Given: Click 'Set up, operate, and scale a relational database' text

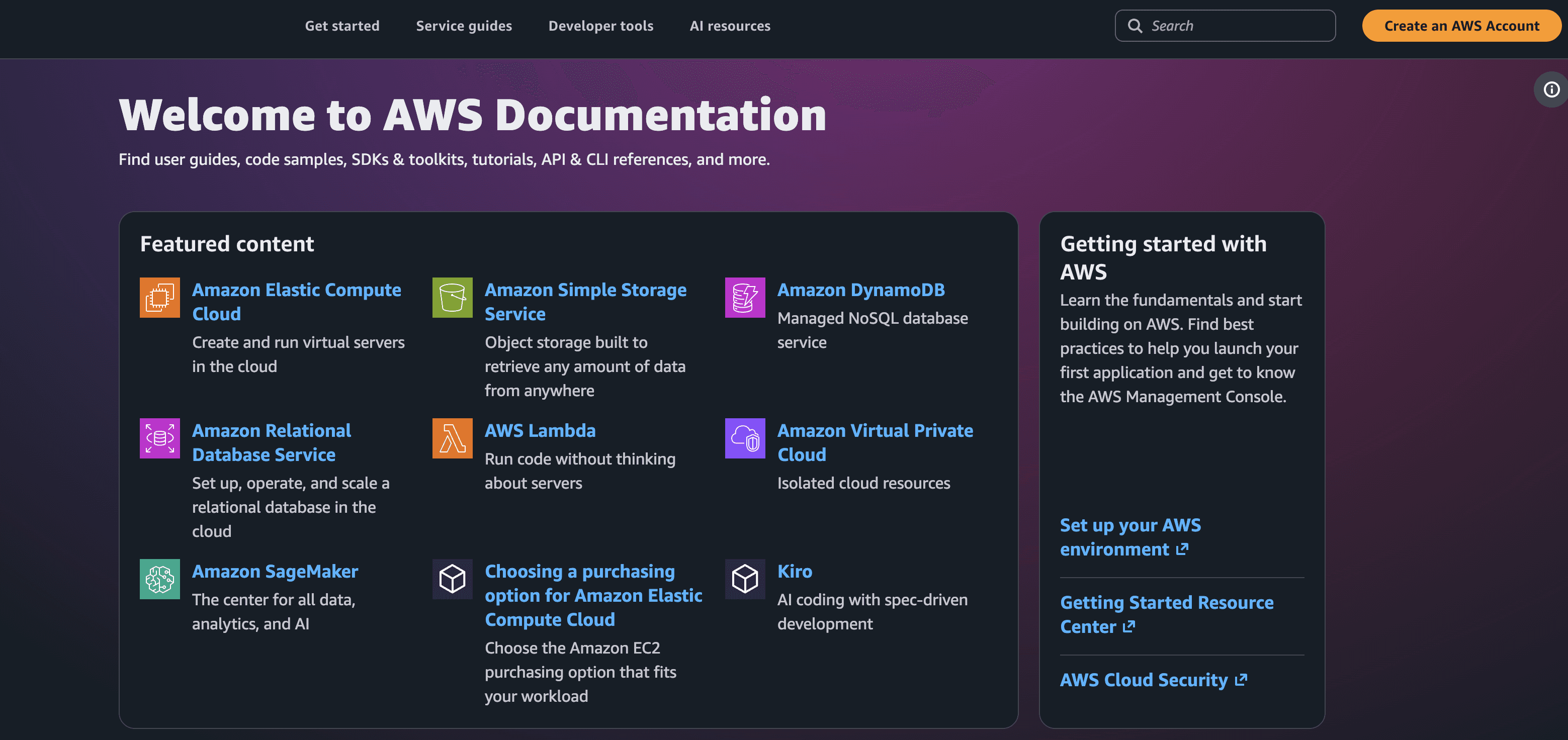Looking at the screenshot, I should point(290,507).
